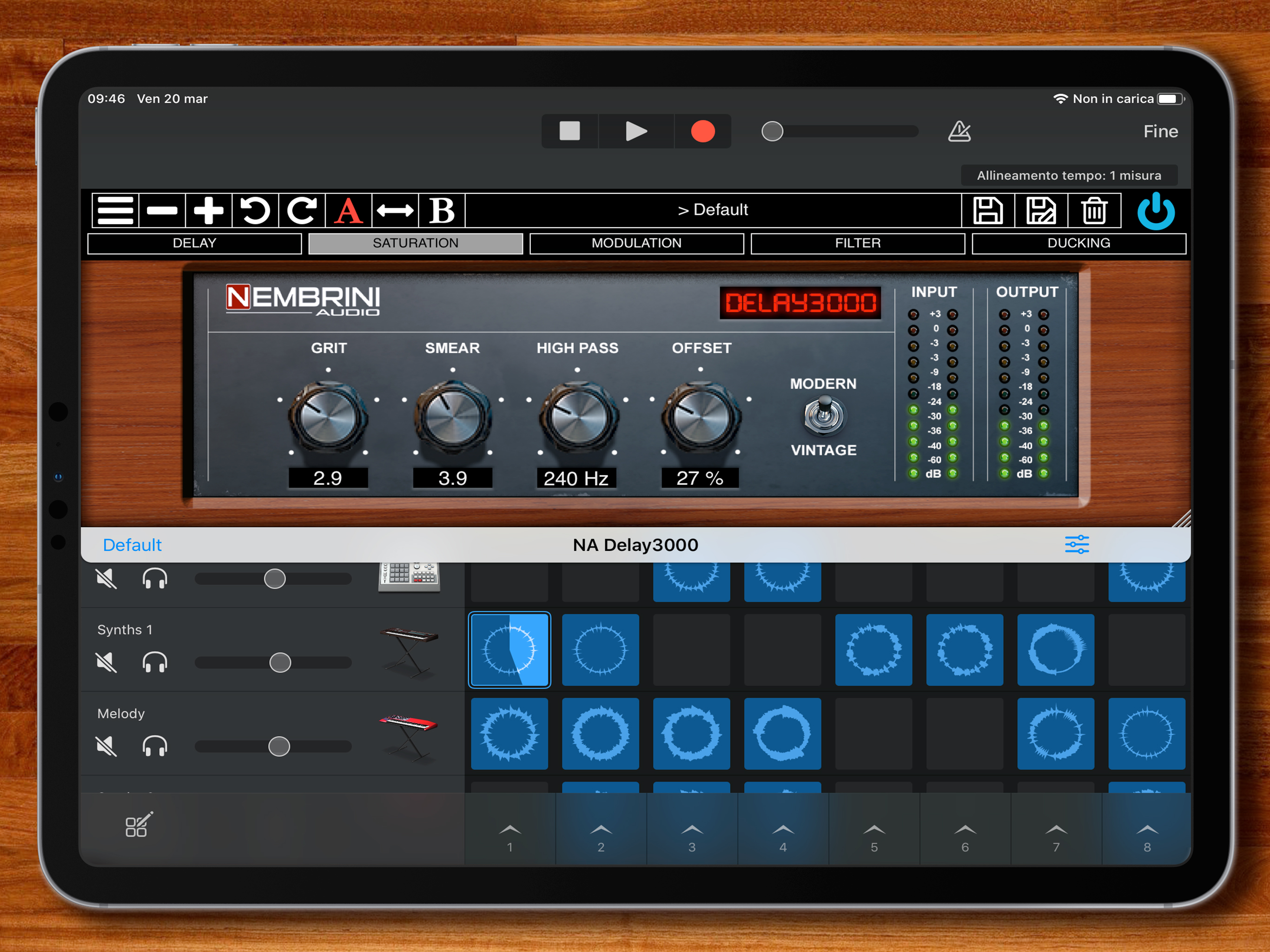
Task: Click the GRIT knob
Action: [328, 416]
